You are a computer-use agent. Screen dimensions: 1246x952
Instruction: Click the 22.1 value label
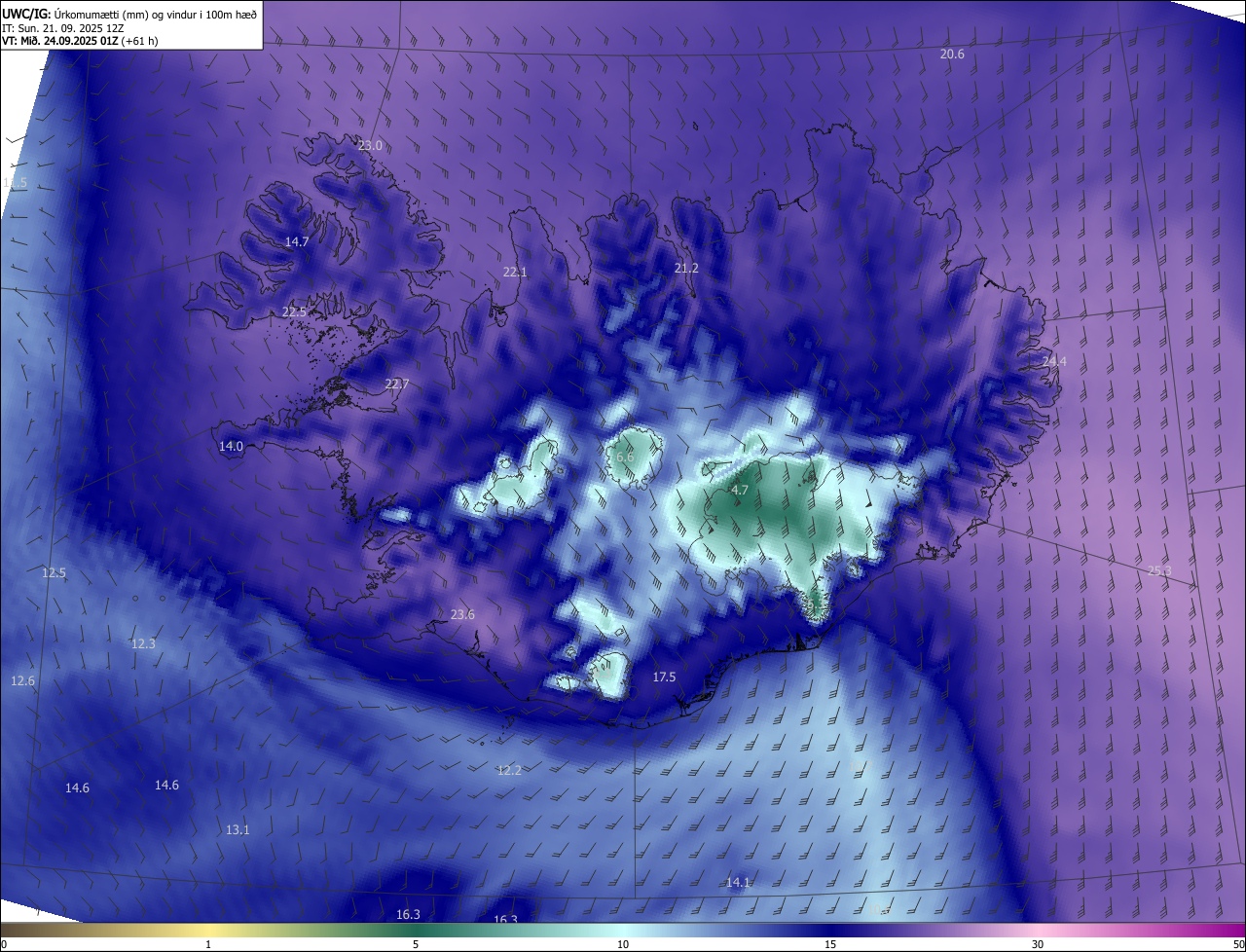(x=515, y=273)
